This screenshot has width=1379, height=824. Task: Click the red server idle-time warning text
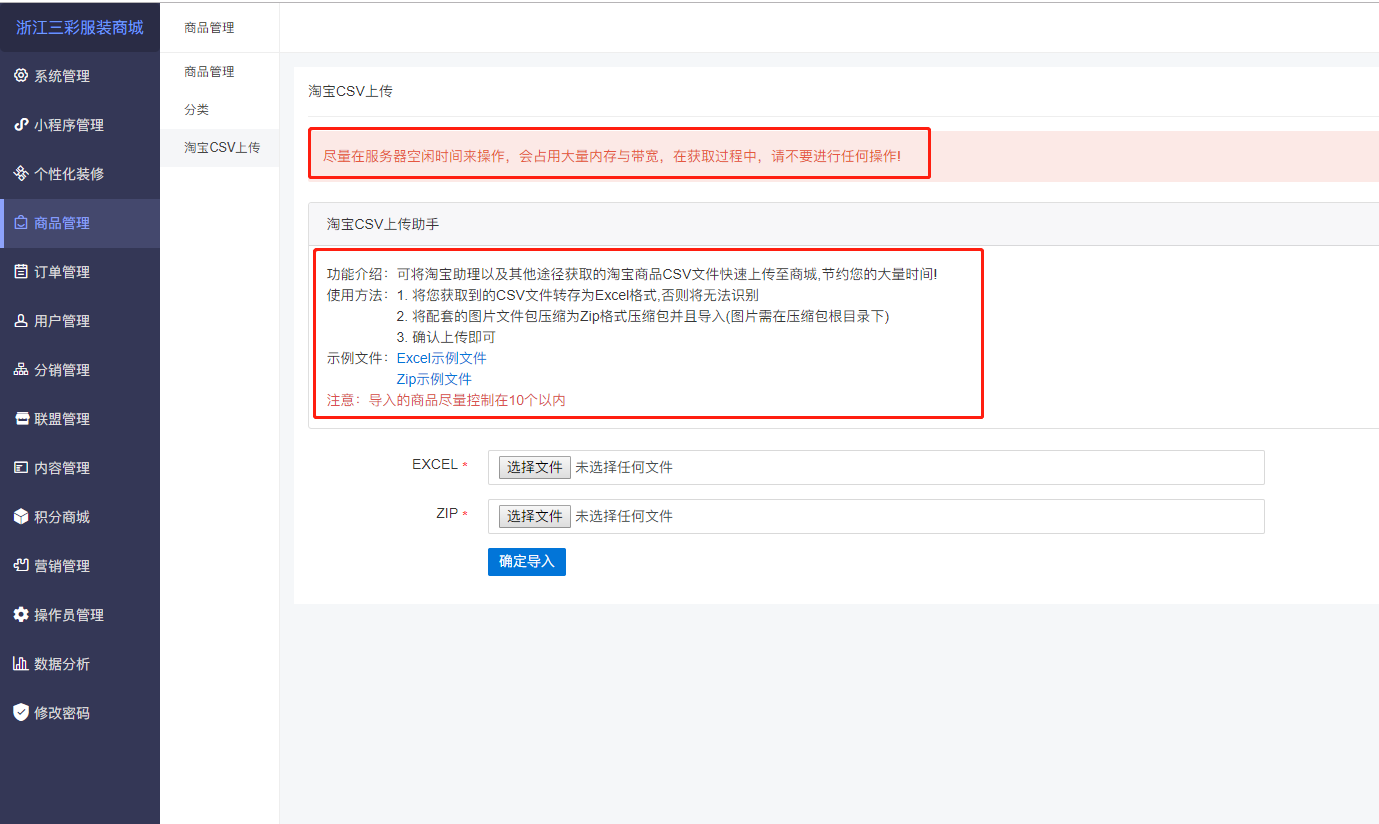coord(612,156)
